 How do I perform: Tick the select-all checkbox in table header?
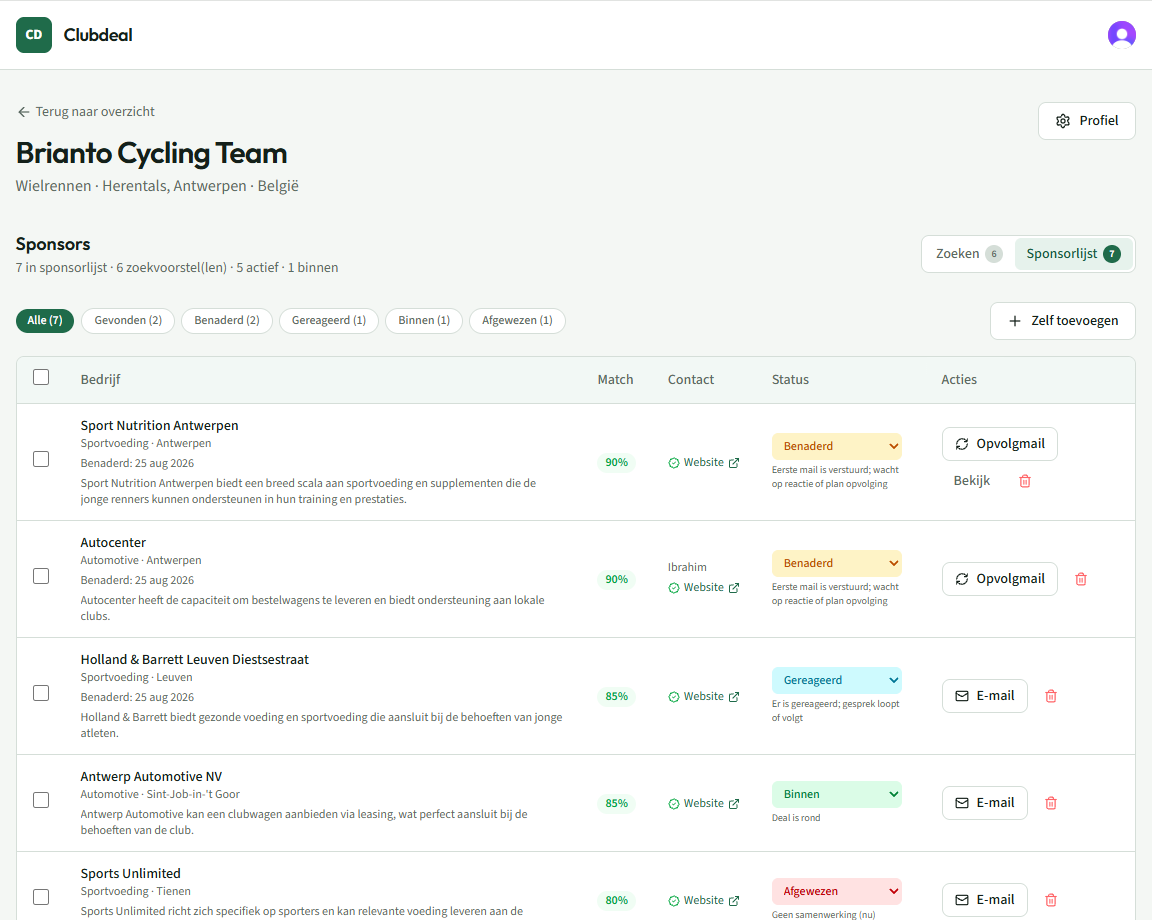click(41, 377)
